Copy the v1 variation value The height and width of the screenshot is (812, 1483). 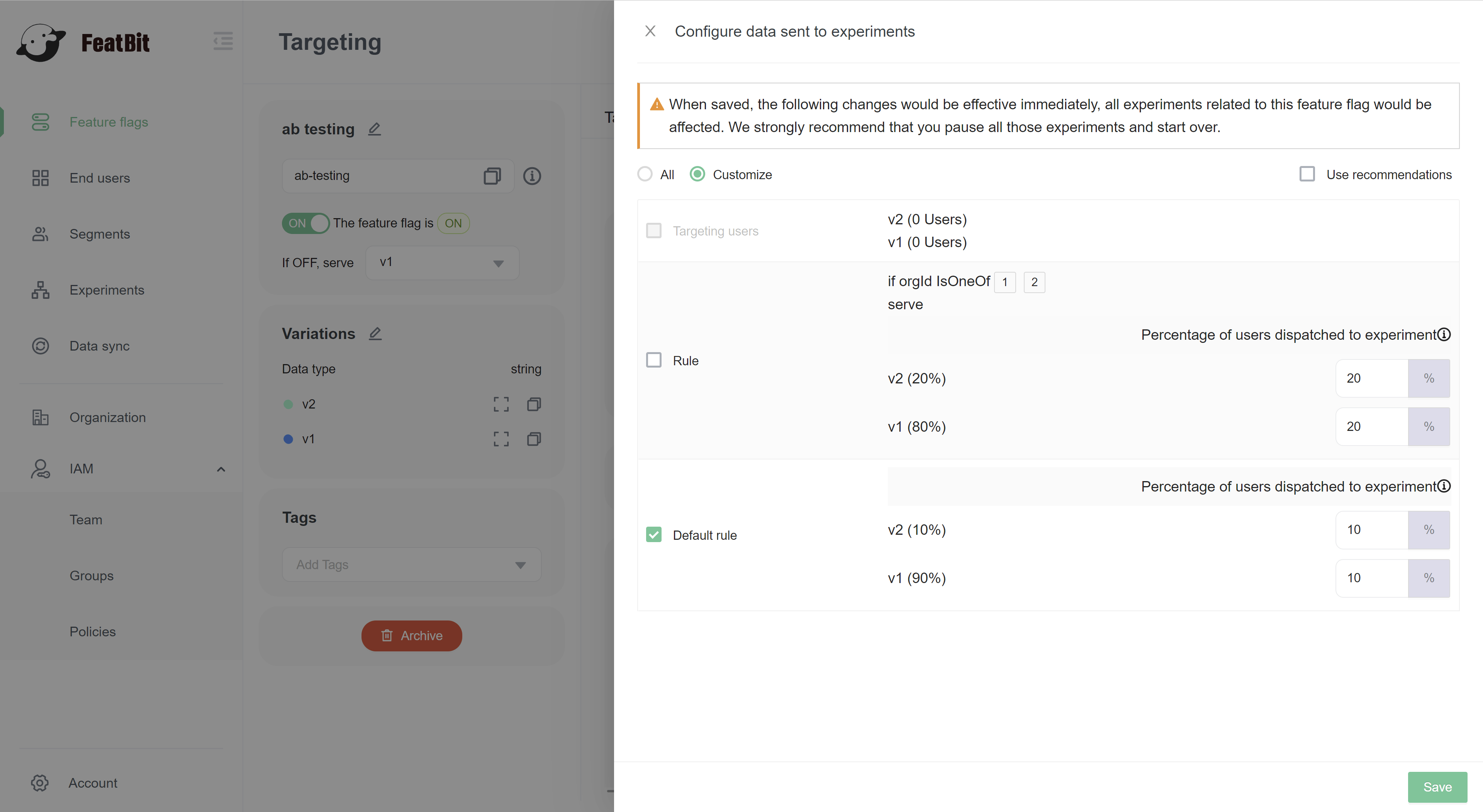[534, 439]
